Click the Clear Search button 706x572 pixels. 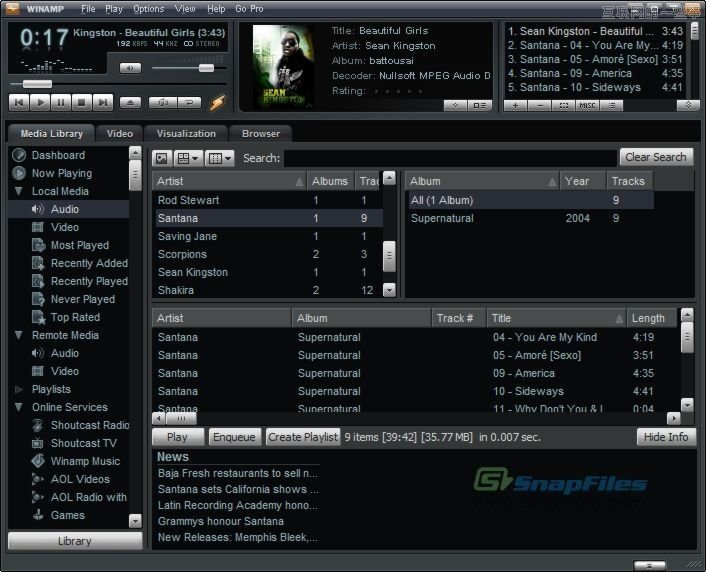tap(655, 157)
